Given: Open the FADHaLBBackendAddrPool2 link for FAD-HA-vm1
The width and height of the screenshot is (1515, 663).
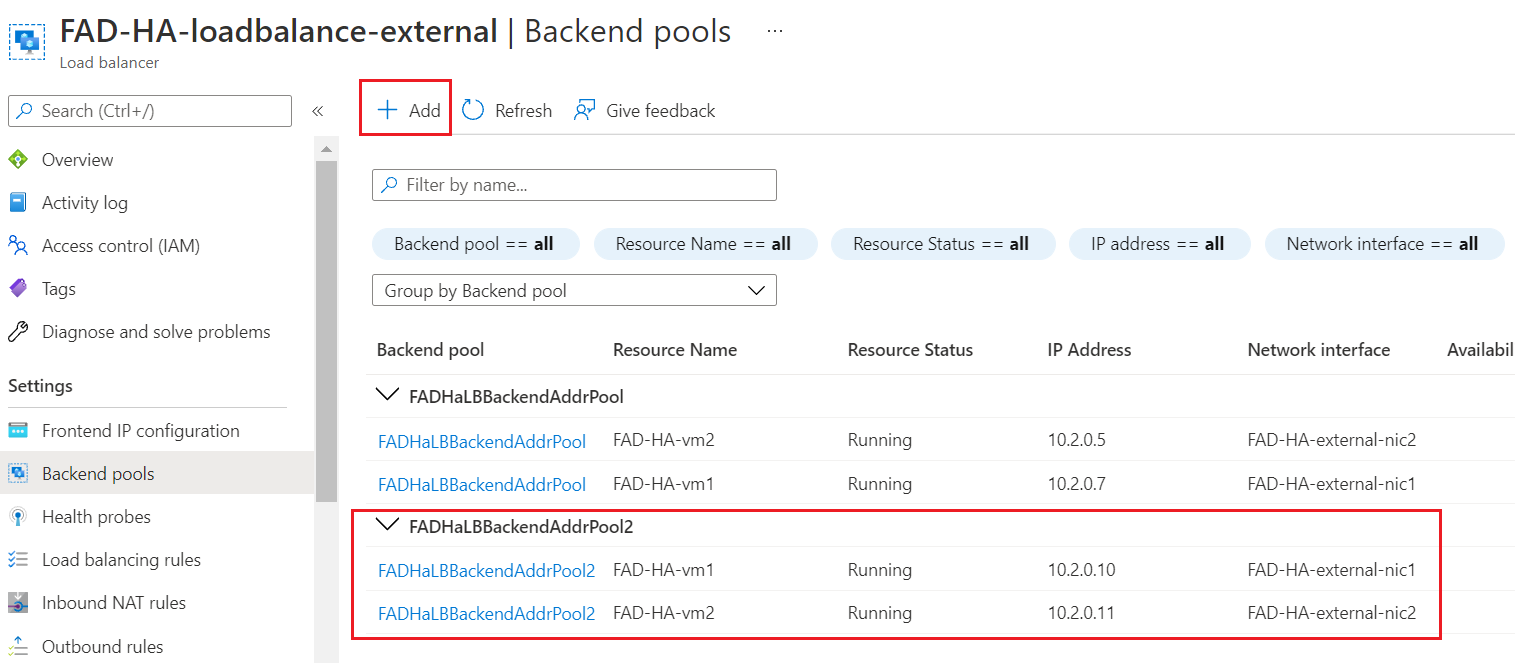Looking at the screenshot, I should coord(486,569).
